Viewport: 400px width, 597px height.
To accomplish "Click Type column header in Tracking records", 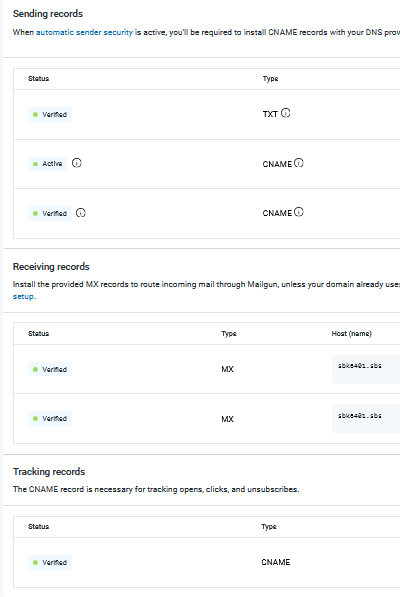I will (x=269, y=527).
